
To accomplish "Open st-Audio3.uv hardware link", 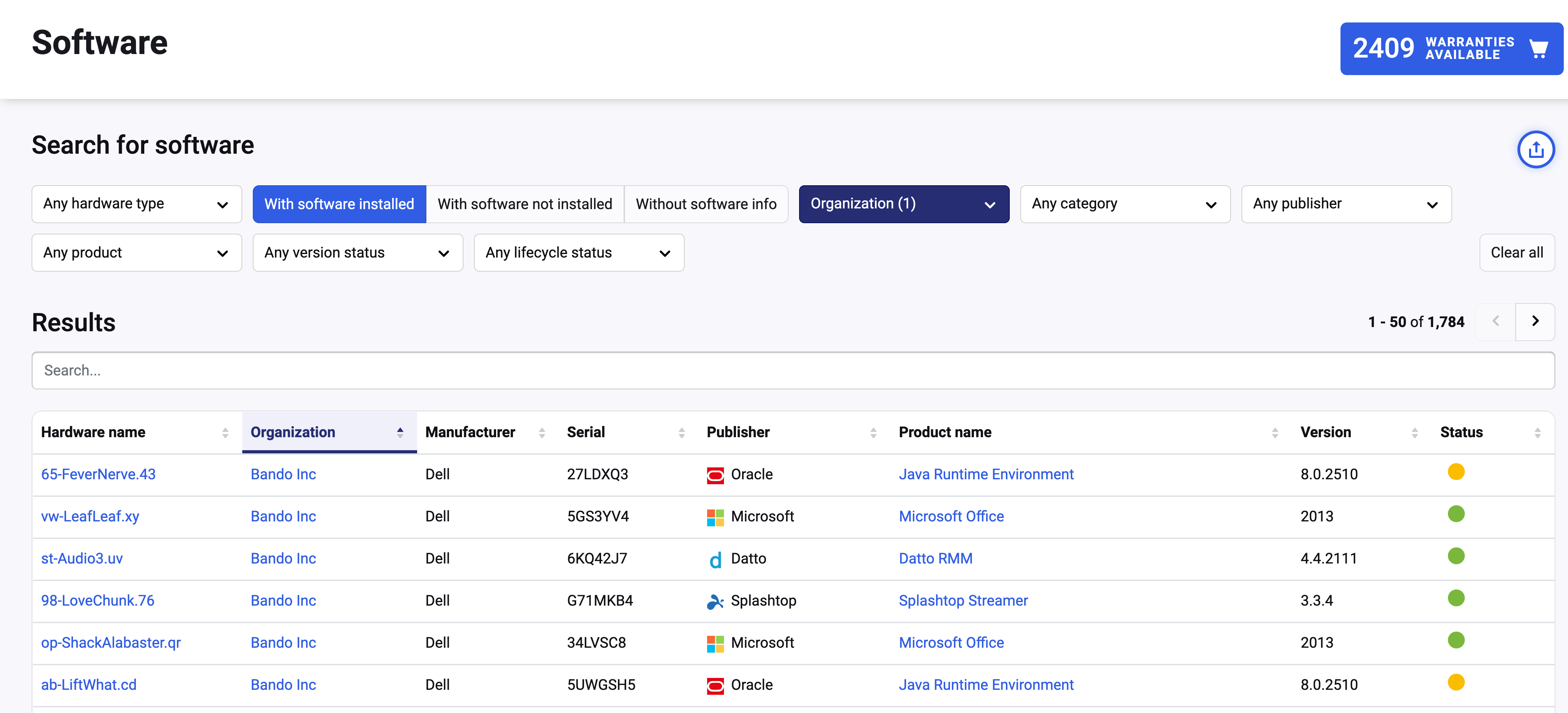I will pos(81,559).
